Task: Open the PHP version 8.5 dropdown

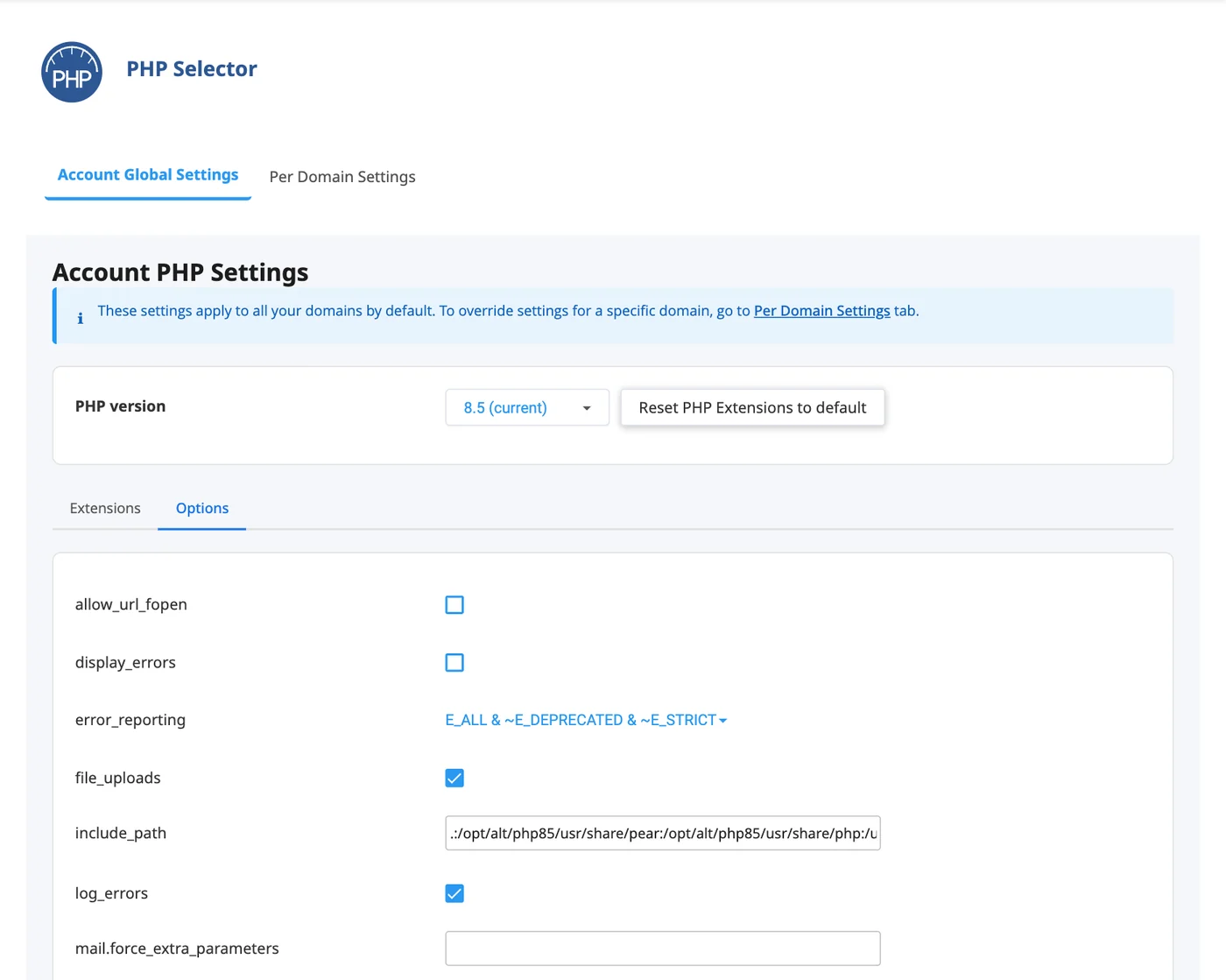Action: tap(527, 408)
